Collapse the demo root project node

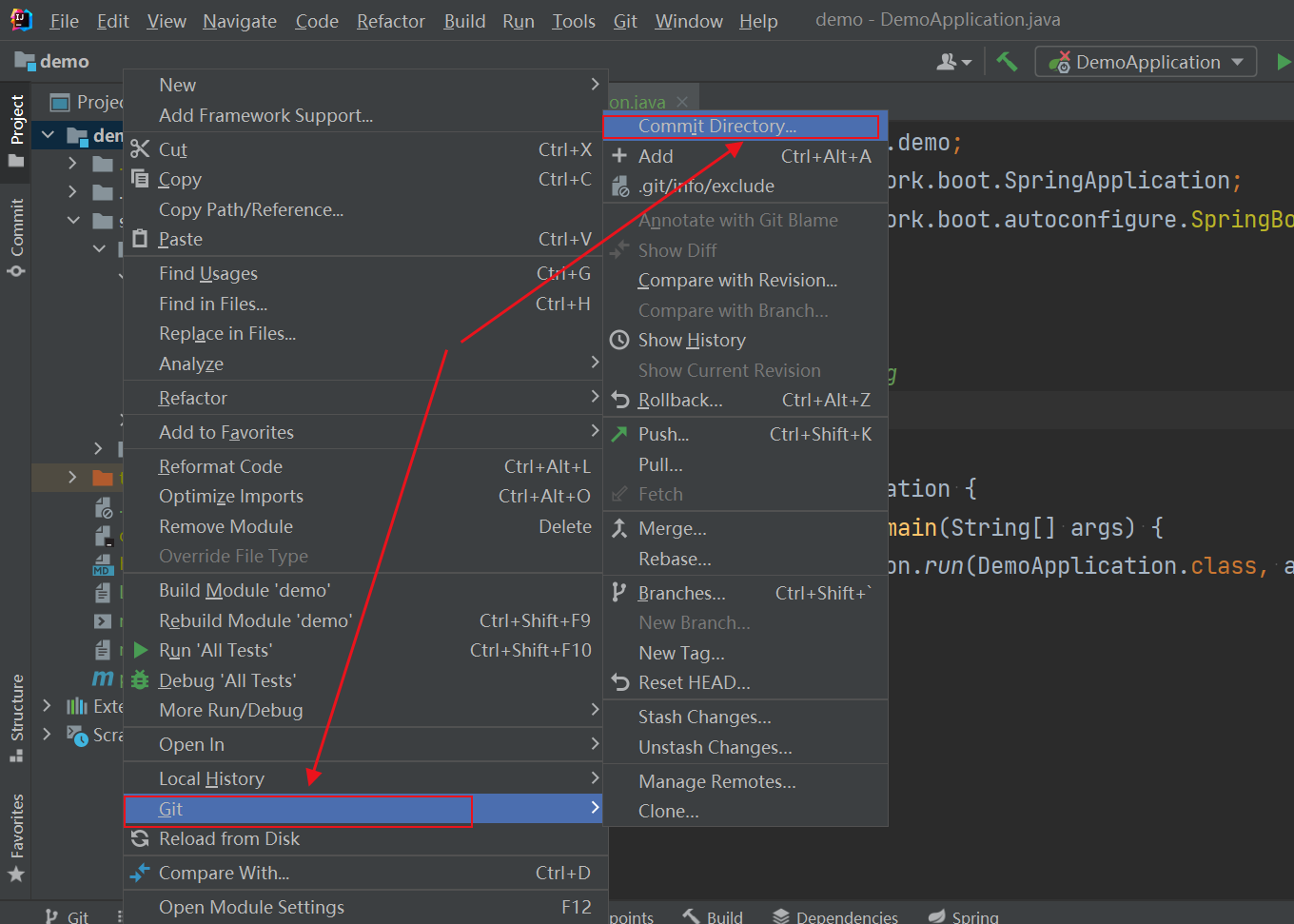coord(48,135)
